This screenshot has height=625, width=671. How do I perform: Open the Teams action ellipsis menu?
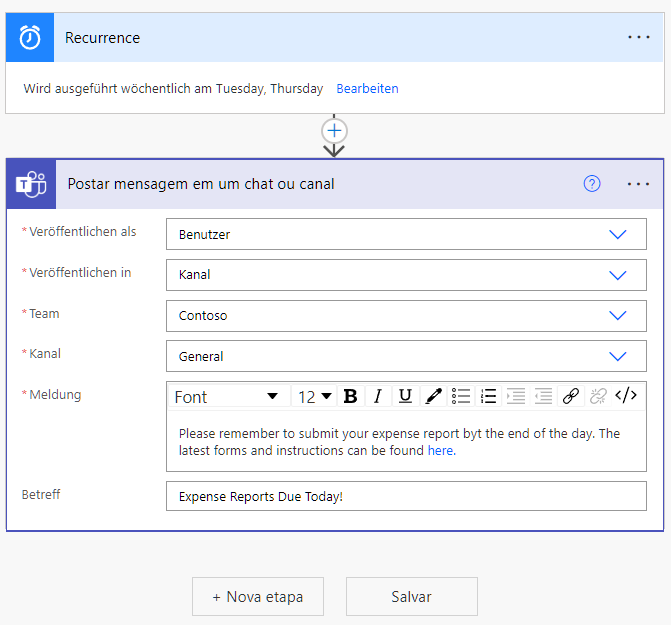coord(638,184)
